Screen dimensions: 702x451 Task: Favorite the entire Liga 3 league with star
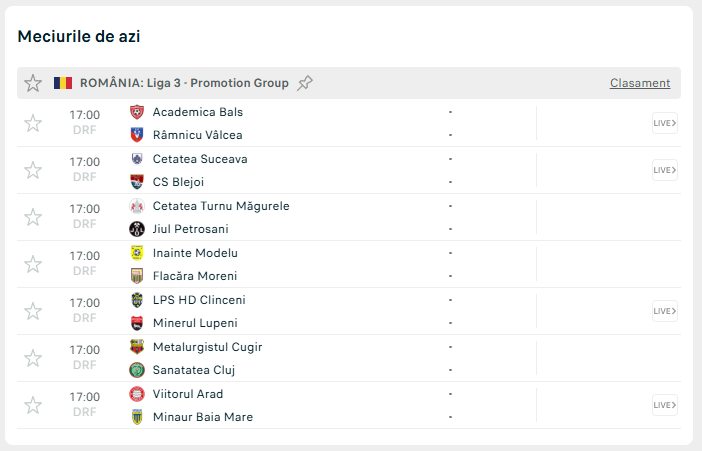33,83
